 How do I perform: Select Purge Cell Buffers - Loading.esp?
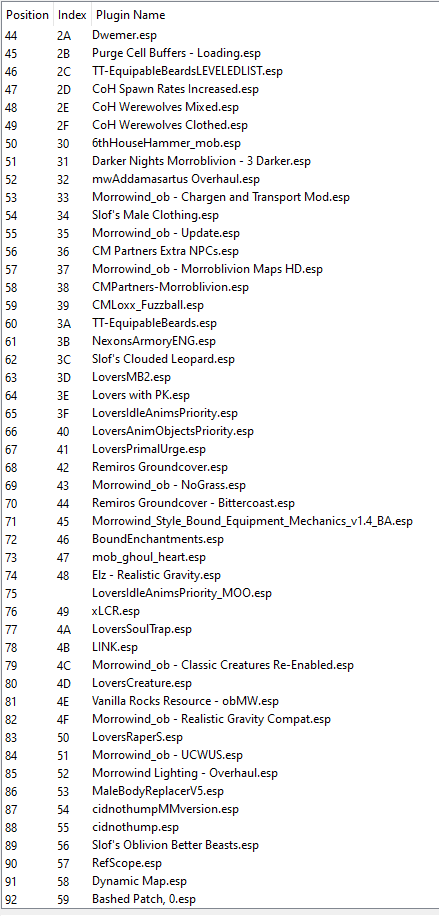(x=176, y=53)
